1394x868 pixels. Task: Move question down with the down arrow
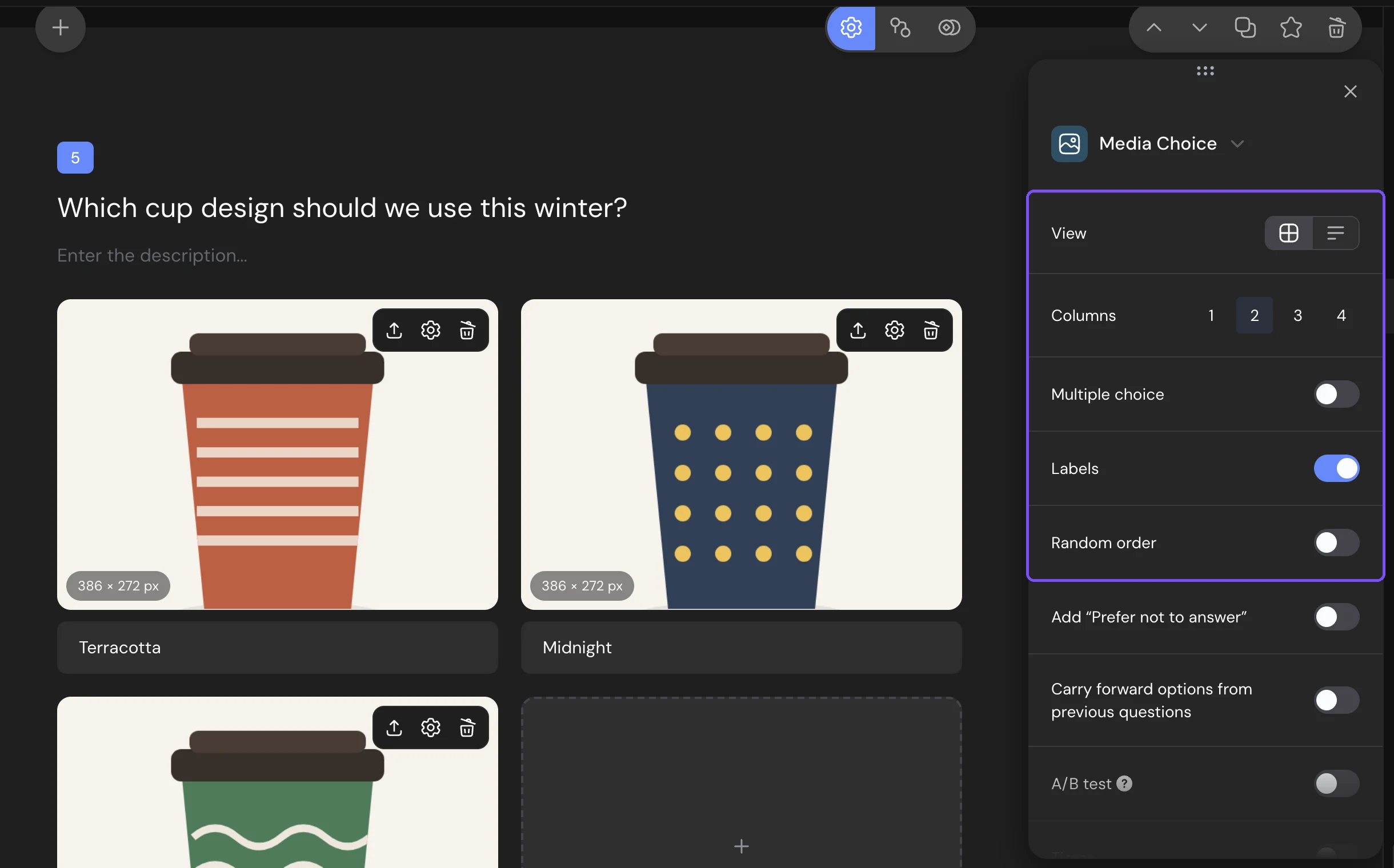coord(1199,27)
